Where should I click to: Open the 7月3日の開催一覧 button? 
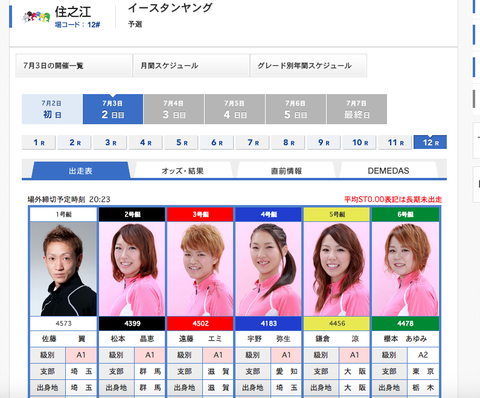74,66
